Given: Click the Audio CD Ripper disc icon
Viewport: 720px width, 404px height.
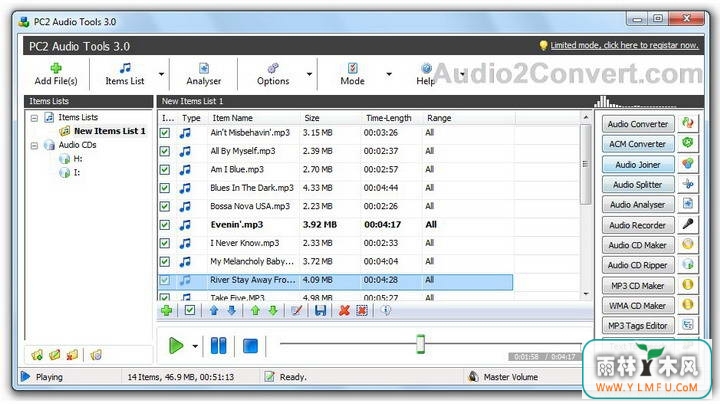Looking at the screenshot, I should tap(687, 264).
